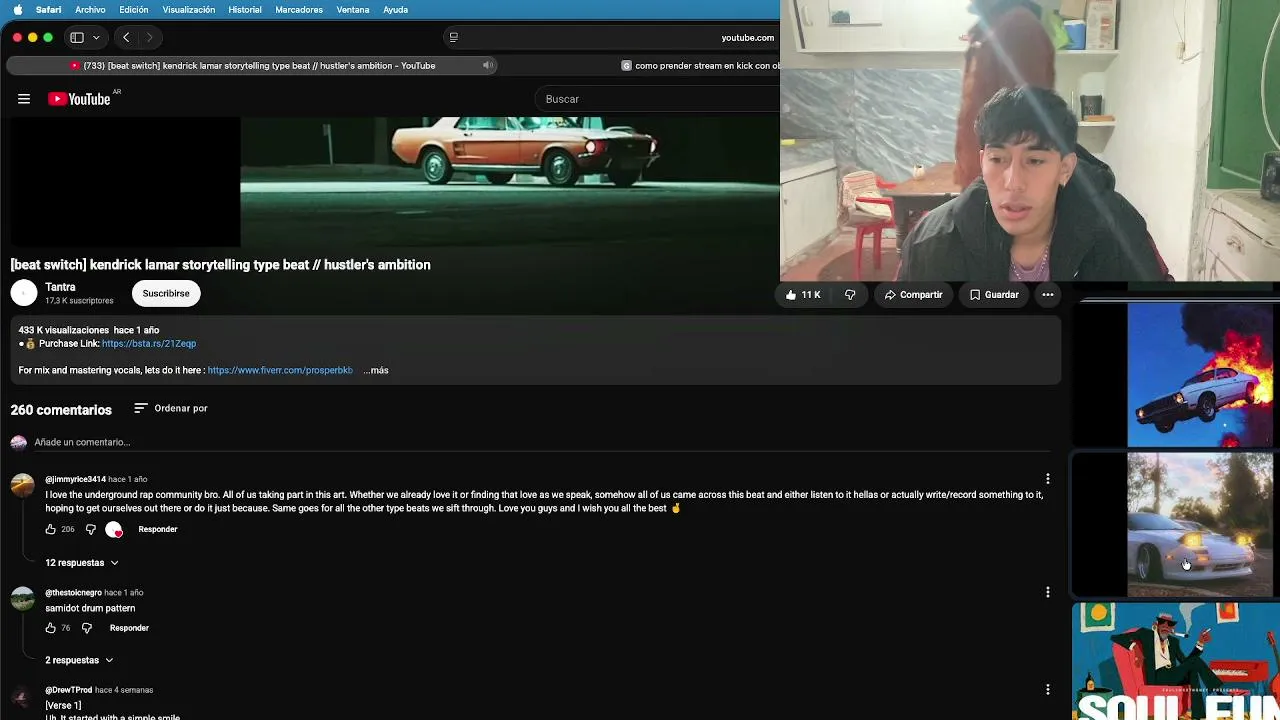Dislike the @jimmyrice3414 comment

[91, 529]
